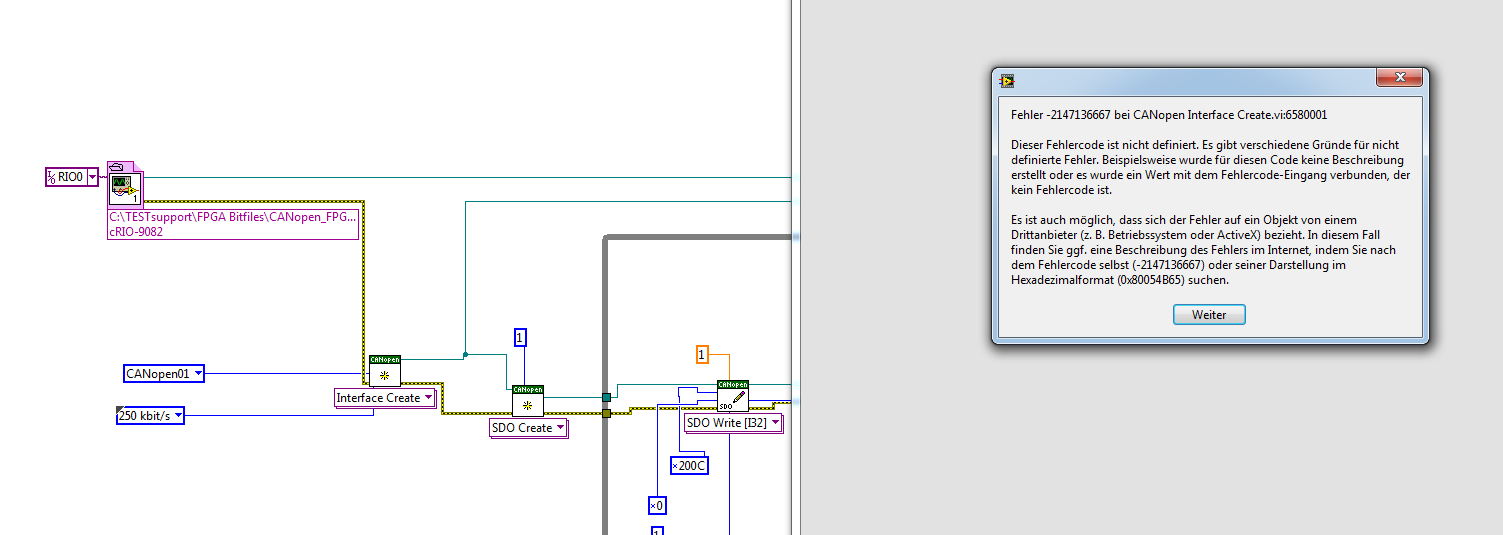Viewport: 1503px width, 535px height.
Task: Click the Weiter button in error dialog
Action: coord(1209,314)
